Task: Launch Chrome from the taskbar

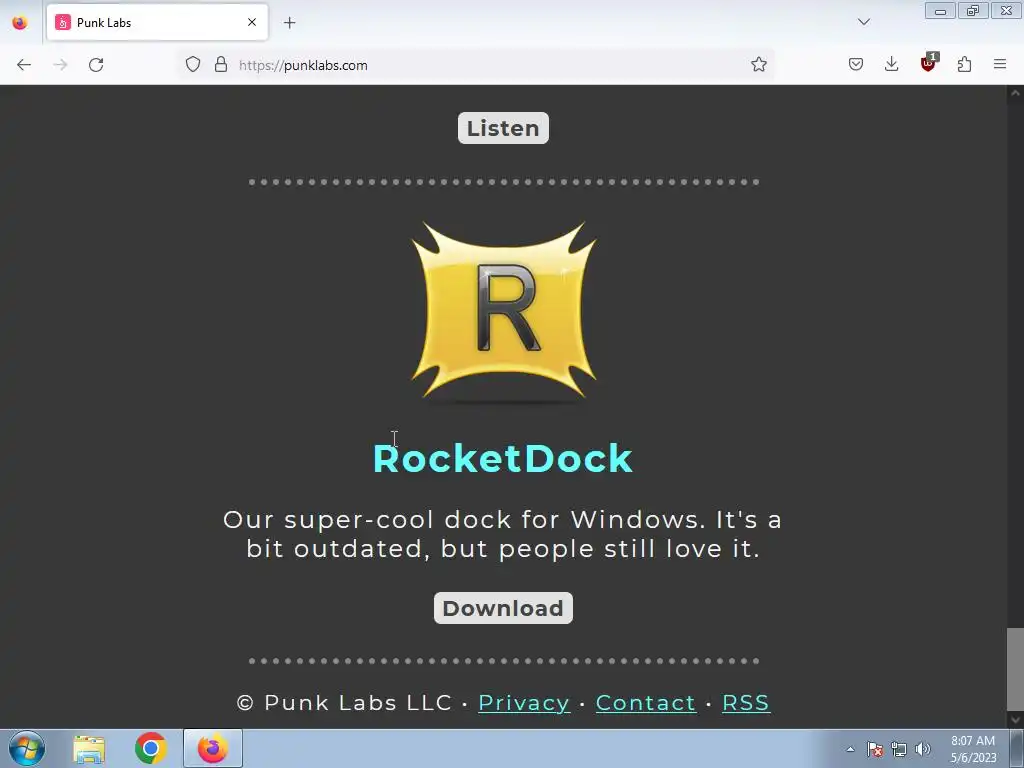Action: point(151,748)
